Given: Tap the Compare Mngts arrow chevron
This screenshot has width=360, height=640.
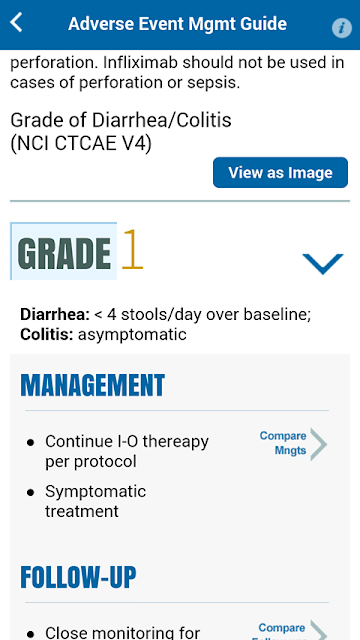Looking at the screenshot, I should click(x=319, y=444).
